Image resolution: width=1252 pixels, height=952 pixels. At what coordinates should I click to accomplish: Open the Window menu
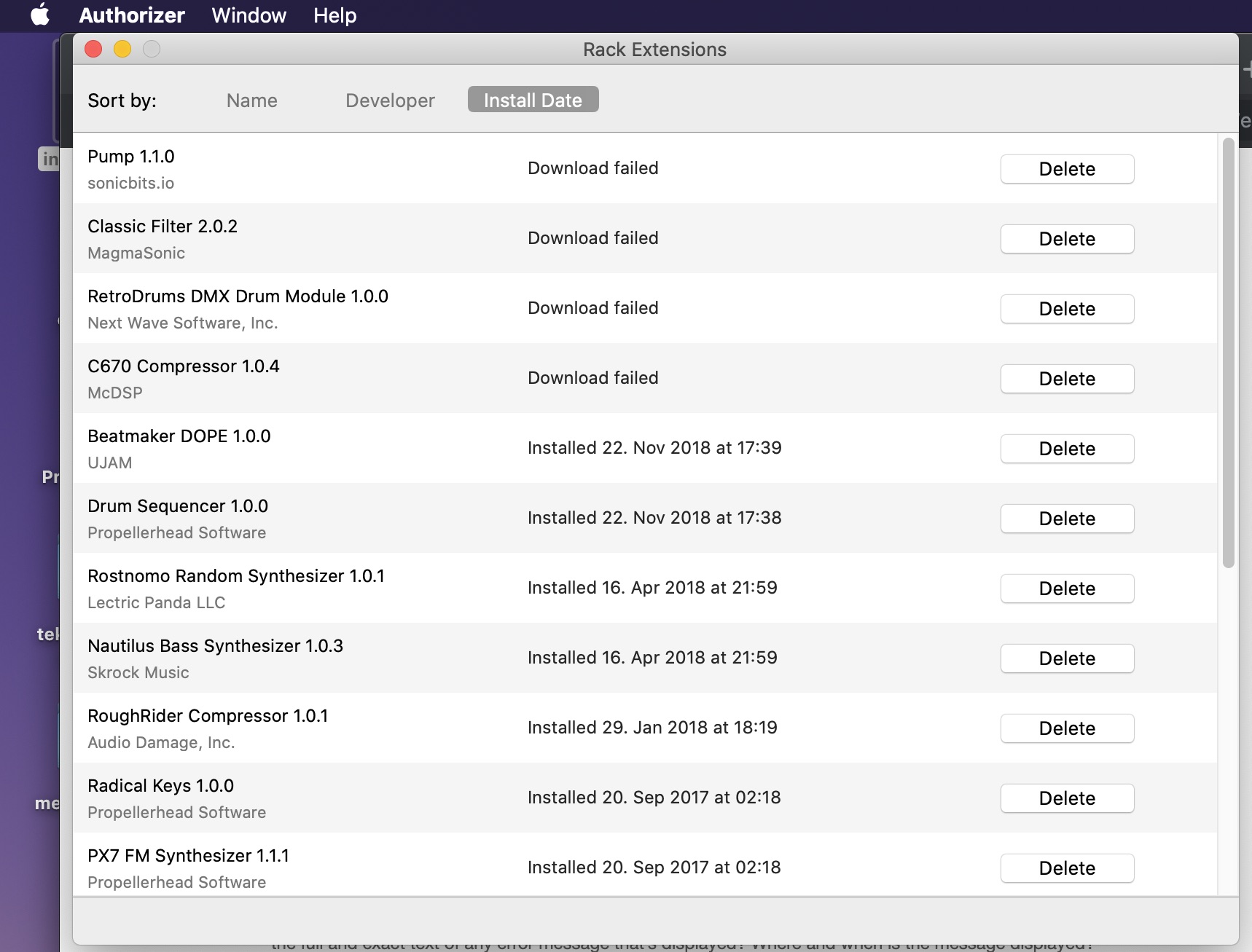(x=249, y=15)
